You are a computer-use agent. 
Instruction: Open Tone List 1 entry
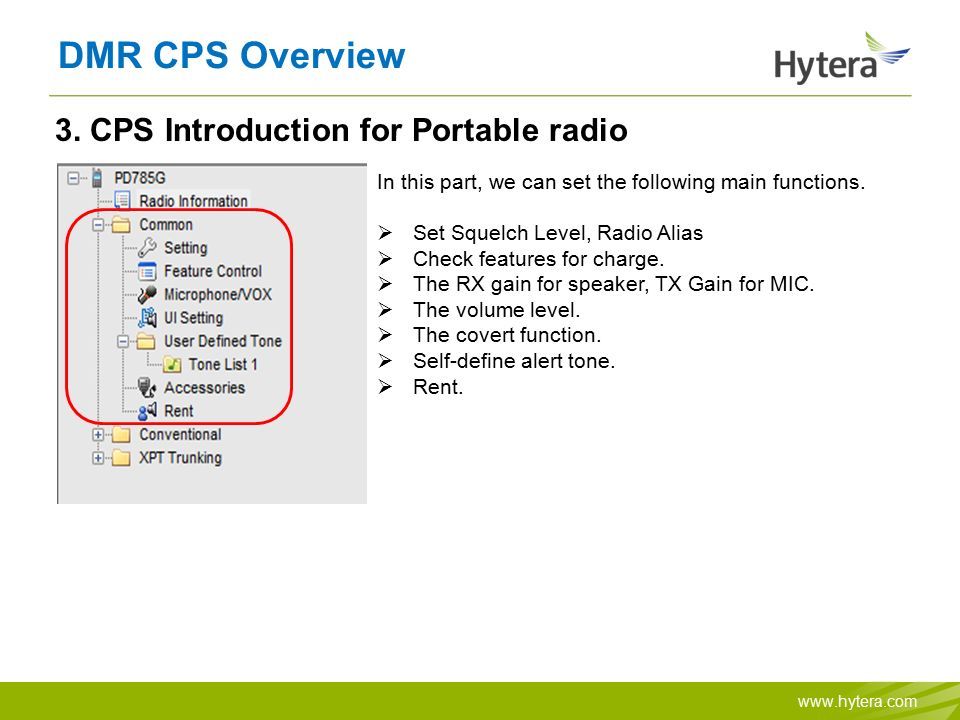coord(223,364)
